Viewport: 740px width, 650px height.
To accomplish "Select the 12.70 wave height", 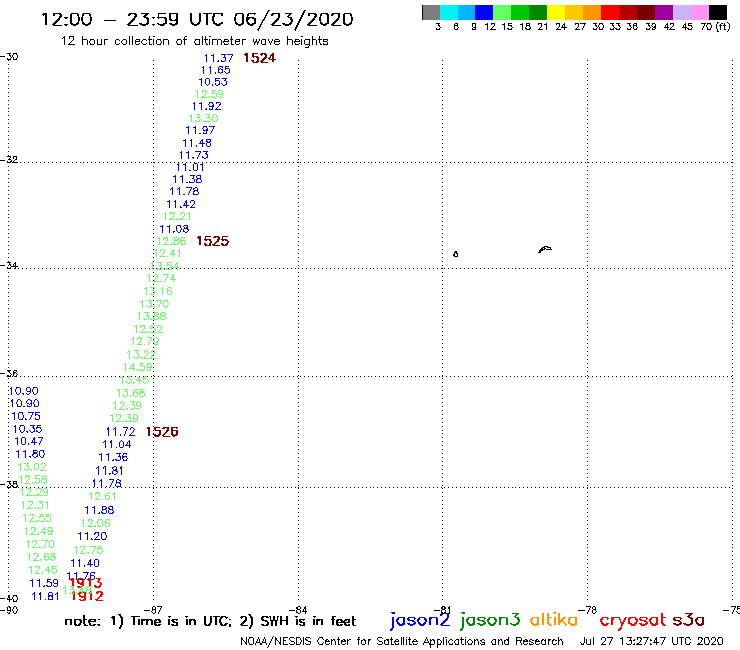I will 40,544.
